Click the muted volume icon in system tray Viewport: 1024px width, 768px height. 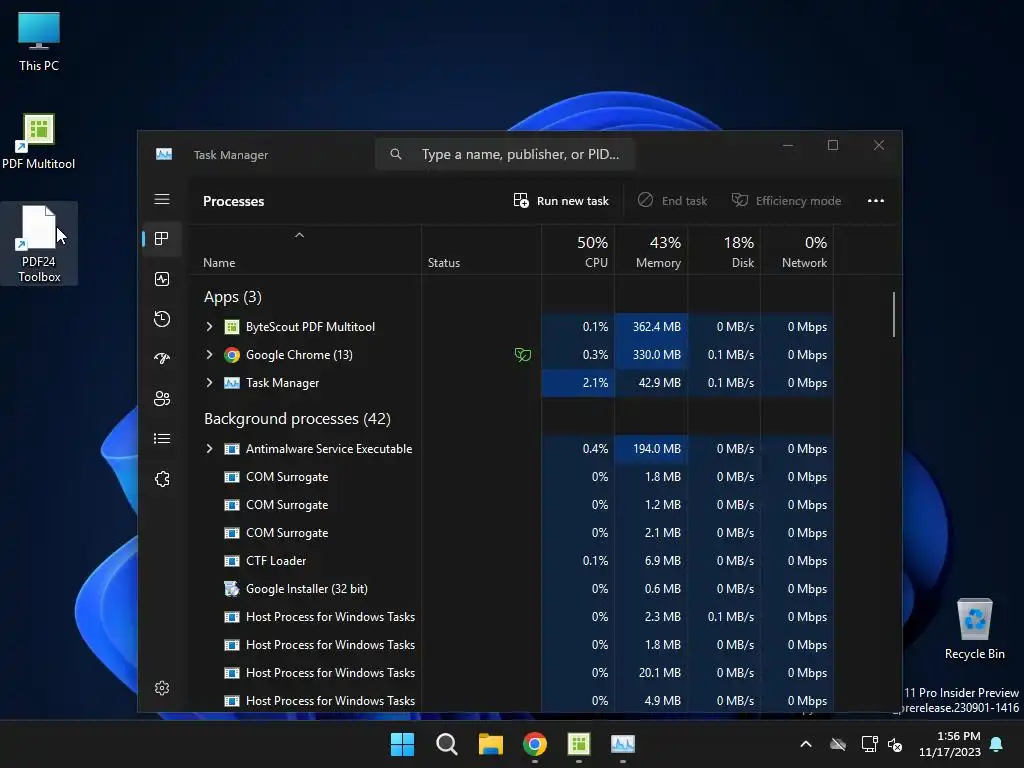pos(895,744)
